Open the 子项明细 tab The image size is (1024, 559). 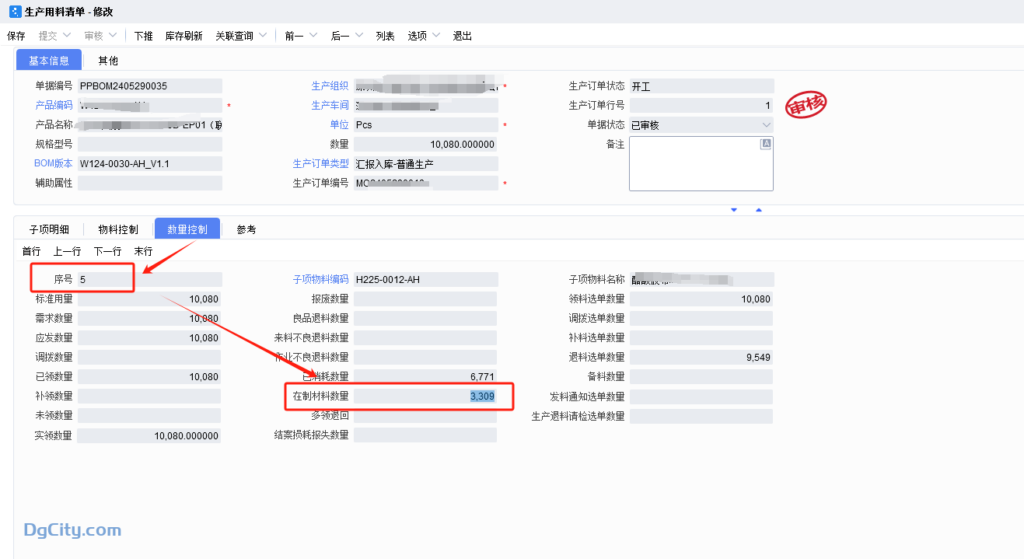[49, 229]
